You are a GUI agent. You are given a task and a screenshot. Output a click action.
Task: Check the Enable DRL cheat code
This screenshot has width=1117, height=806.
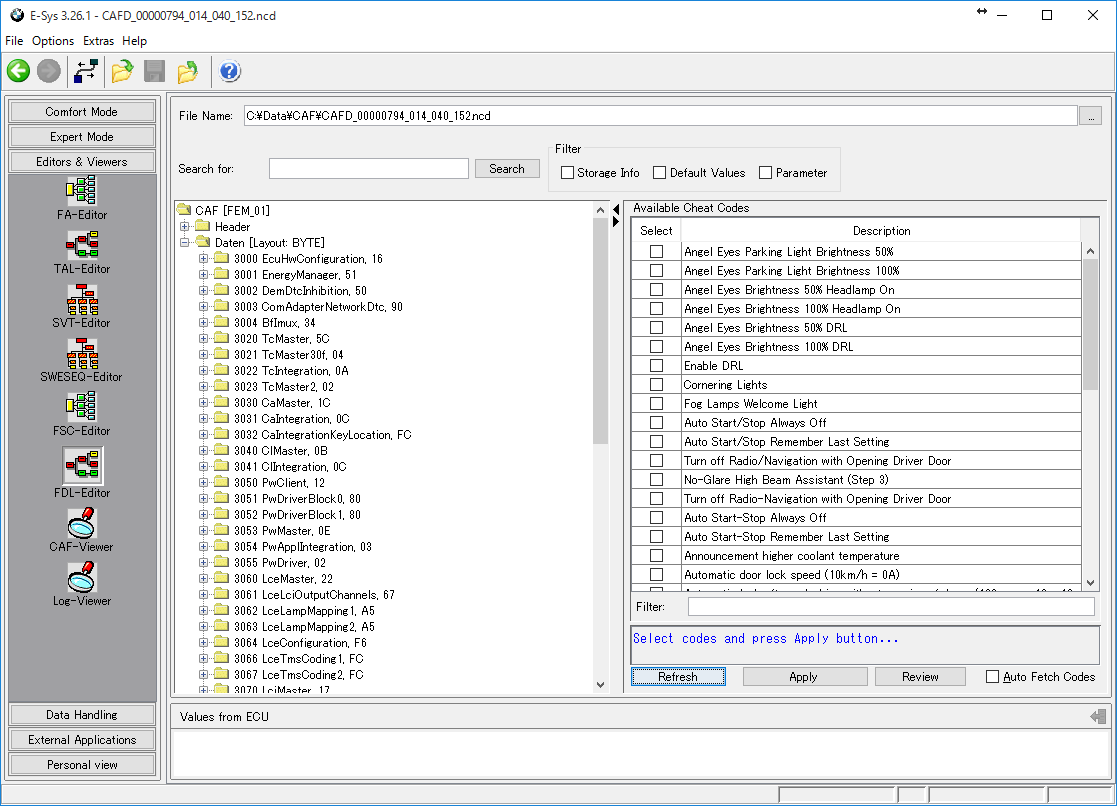click(656, 366)
